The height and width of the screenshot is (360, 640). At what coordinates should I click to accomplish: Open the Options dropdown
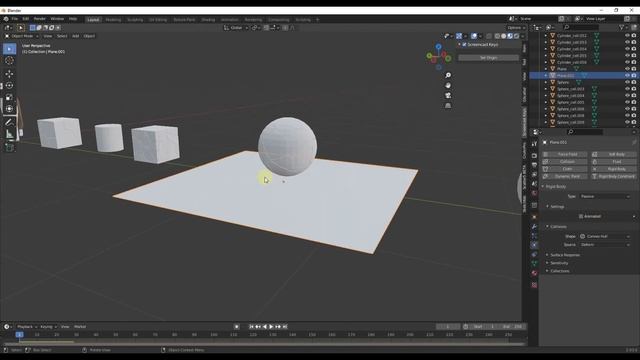(x=516, y=28)
